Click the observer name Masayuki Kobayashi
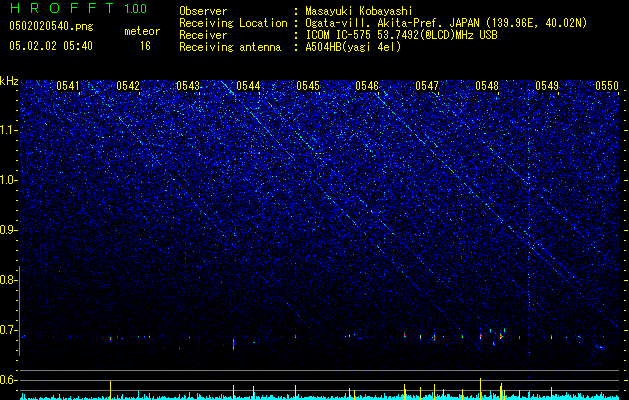Image resolution: width=629 pixels, height=400 pixels. click(359, 11)
